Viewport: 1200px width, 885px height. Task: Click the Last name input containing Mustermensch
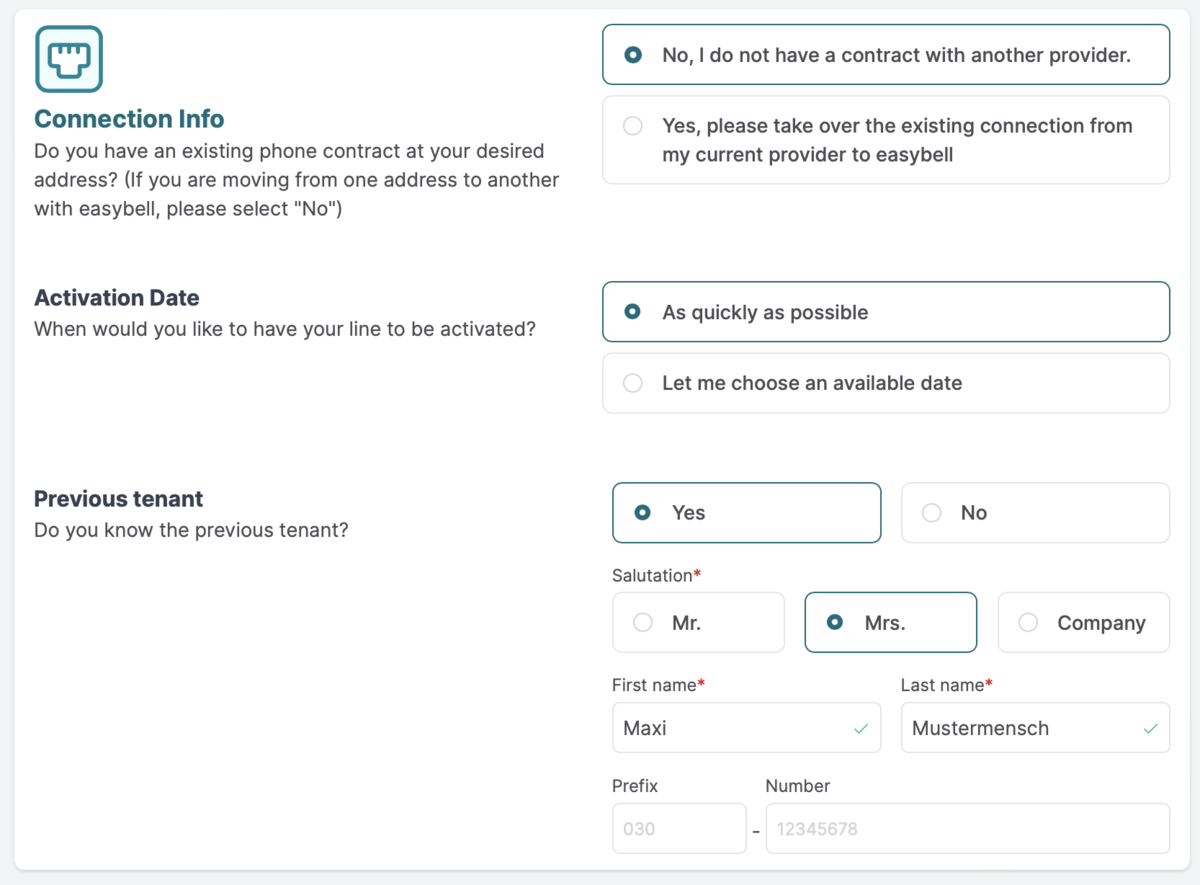coord(1020,728)
